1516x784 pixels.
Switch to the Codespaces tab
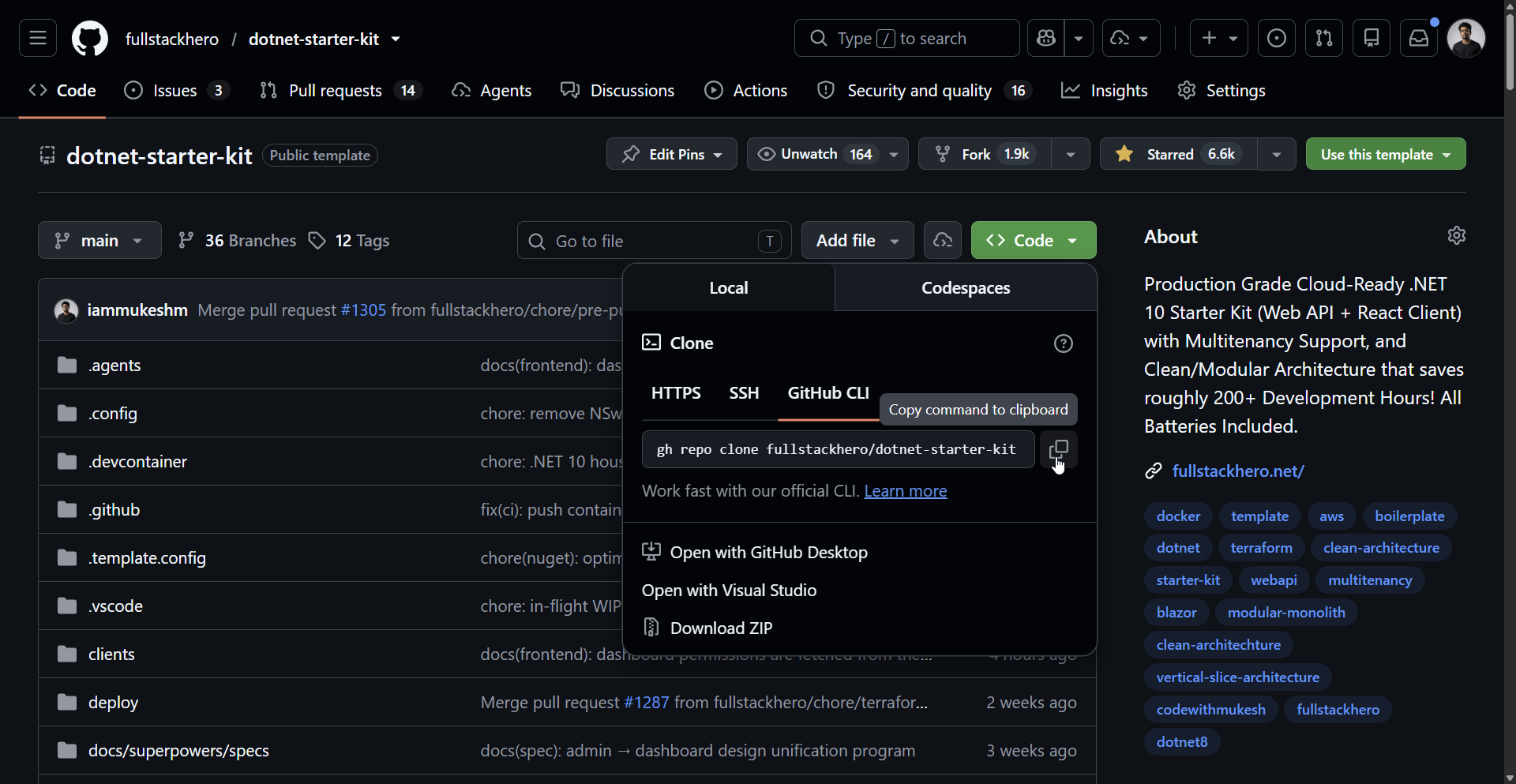[966, 288]
